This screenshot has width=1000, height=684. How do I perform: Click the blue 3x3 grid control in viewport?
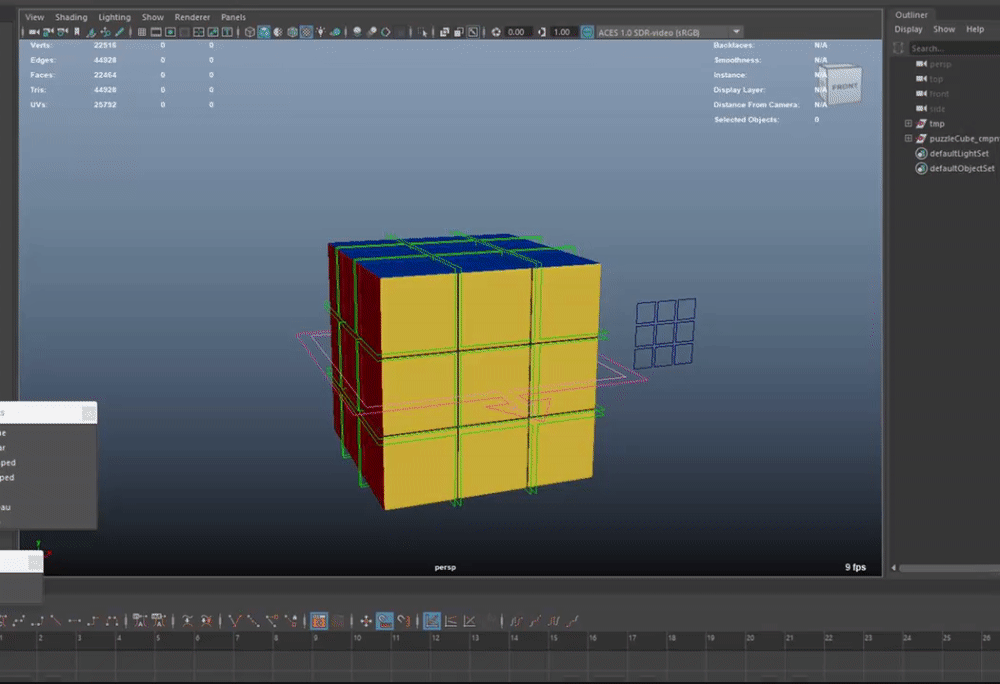click(665, 333)
